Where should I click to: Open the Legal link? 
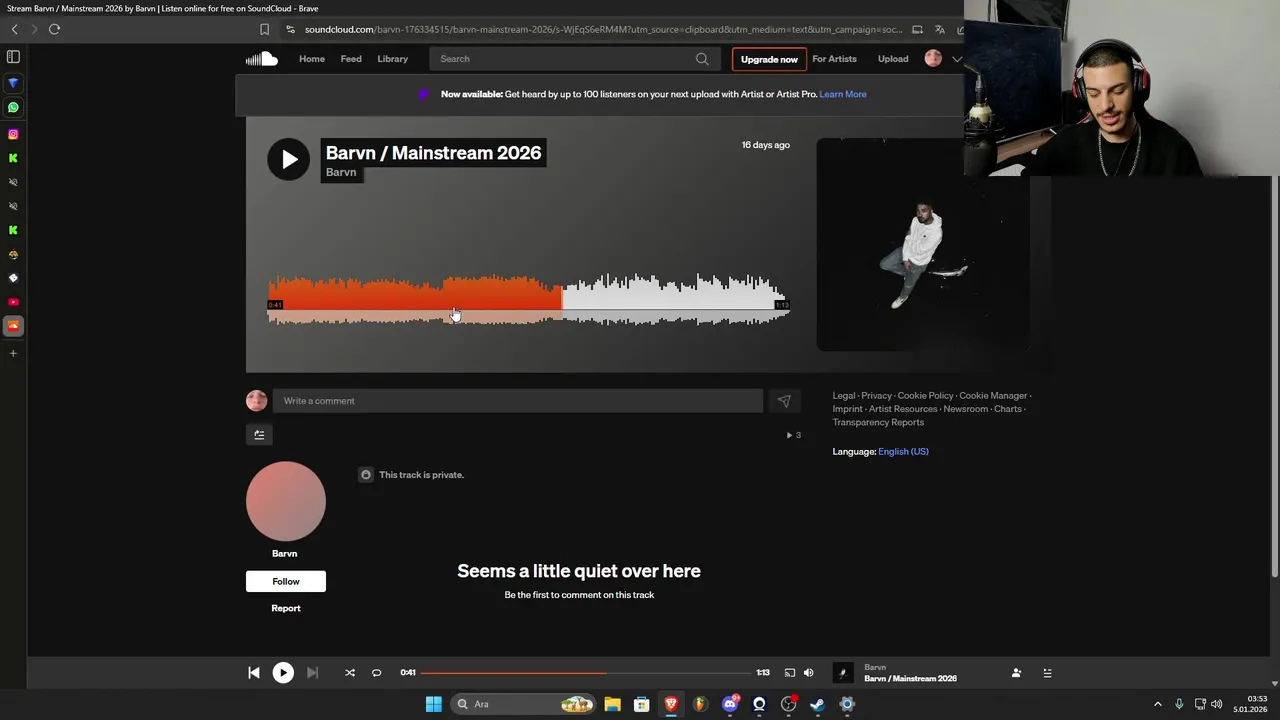click(844, 396)
